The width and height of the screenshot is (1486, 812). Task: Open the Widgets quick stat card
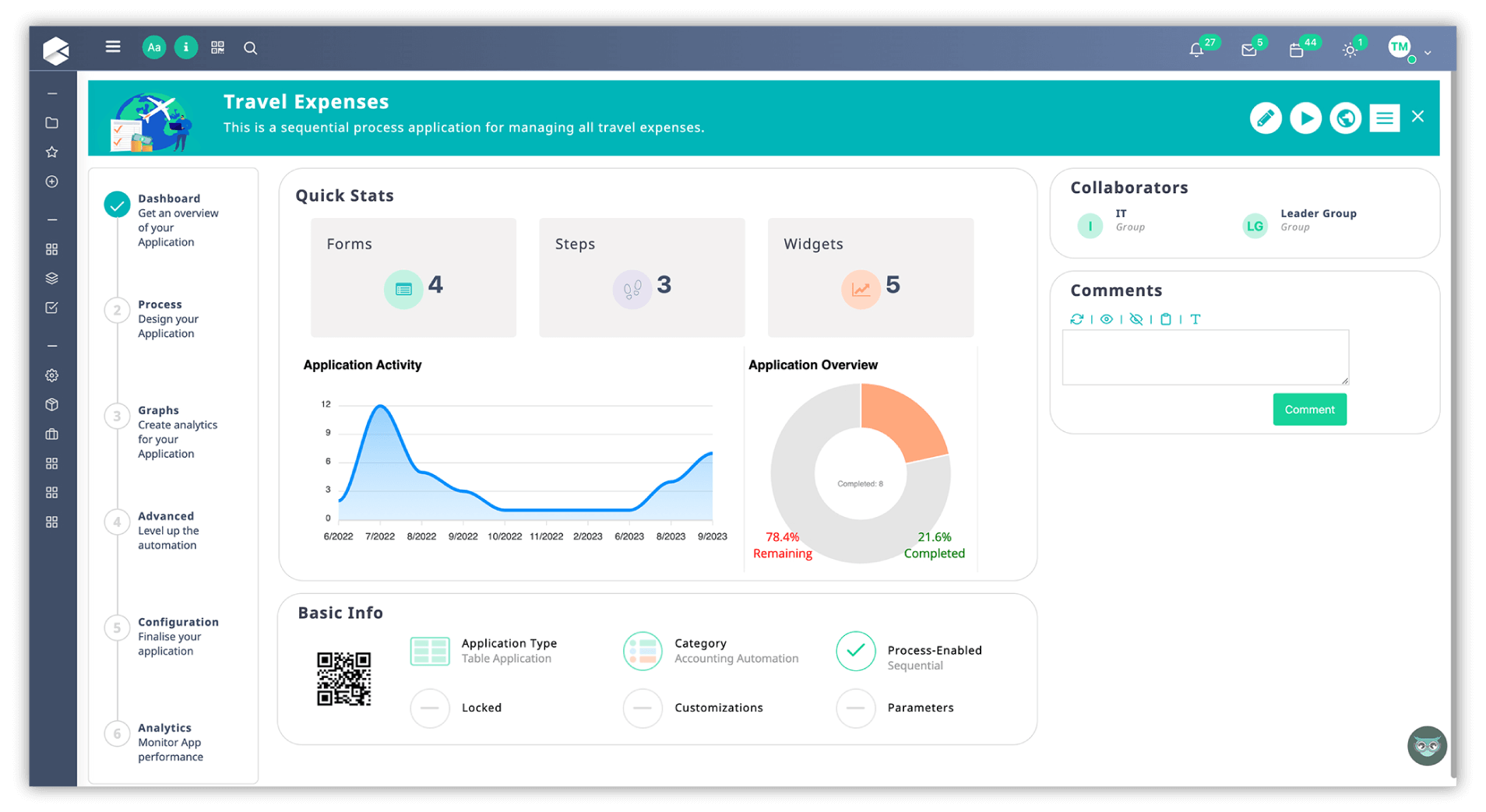point(871,278)
